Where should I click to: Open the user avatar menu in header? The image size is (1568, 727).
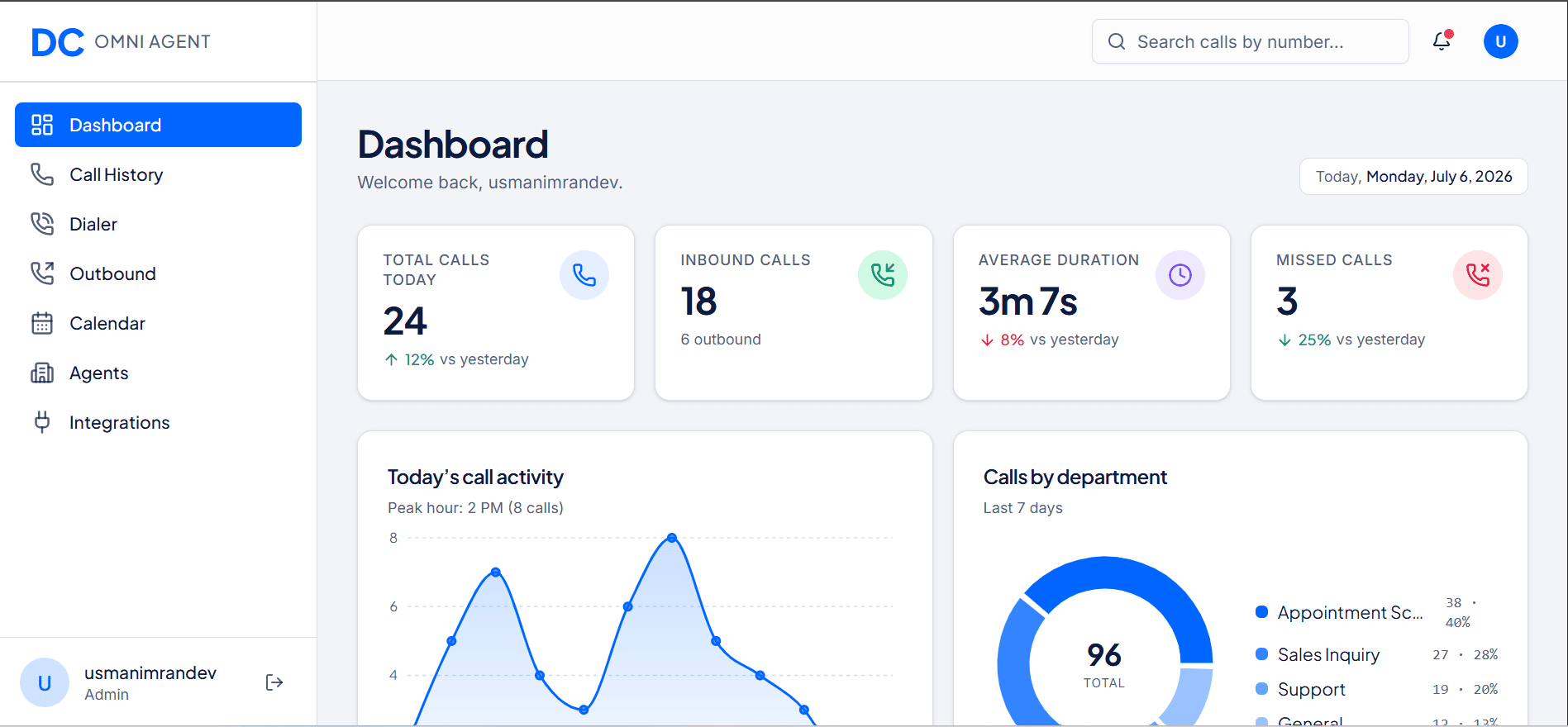point(1500,41)
